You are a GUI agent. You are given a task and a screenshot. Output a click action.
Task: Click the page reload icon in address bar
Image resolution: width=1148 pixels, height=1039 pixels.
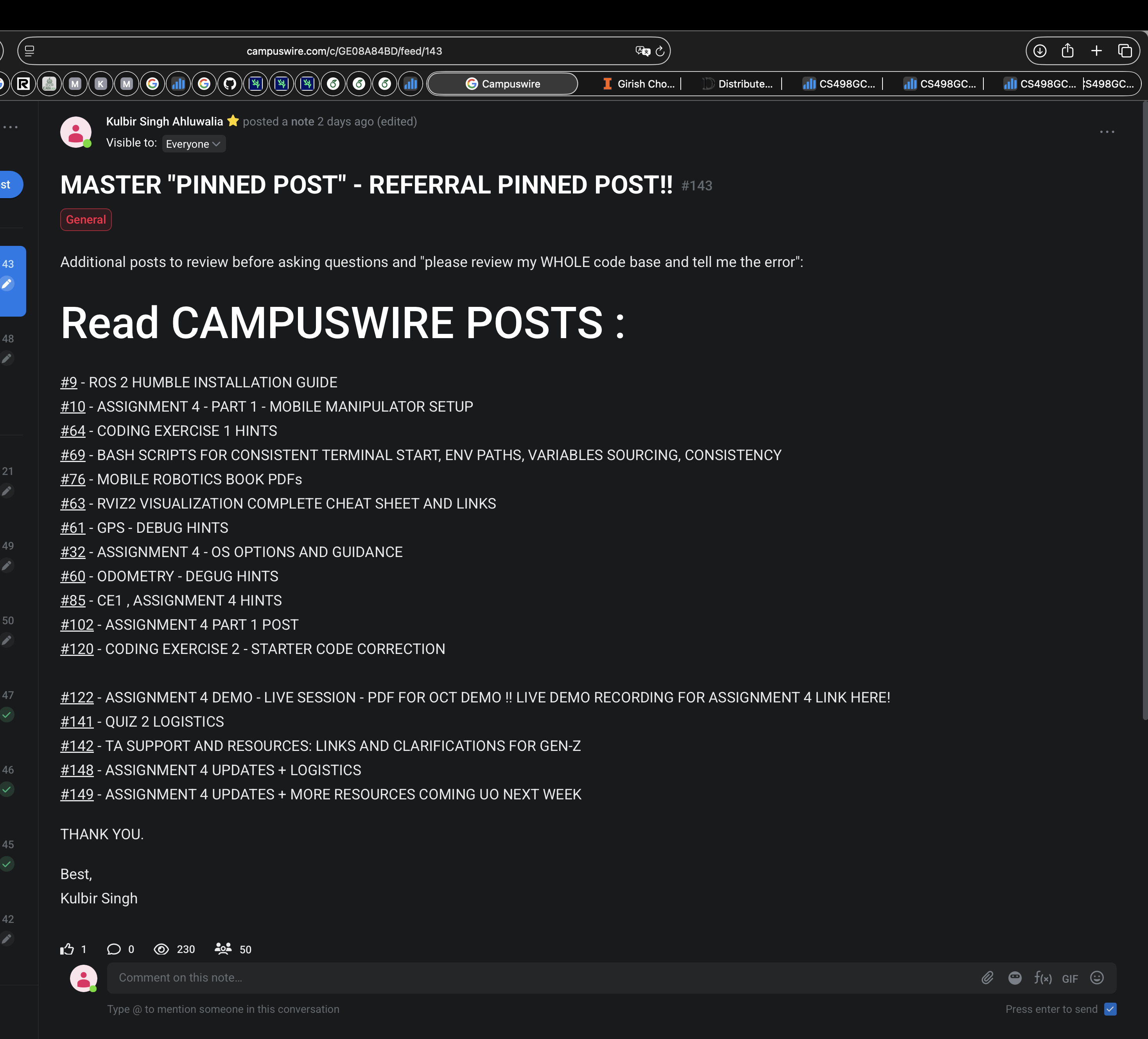pyautogui.click(x=660, y=51)
